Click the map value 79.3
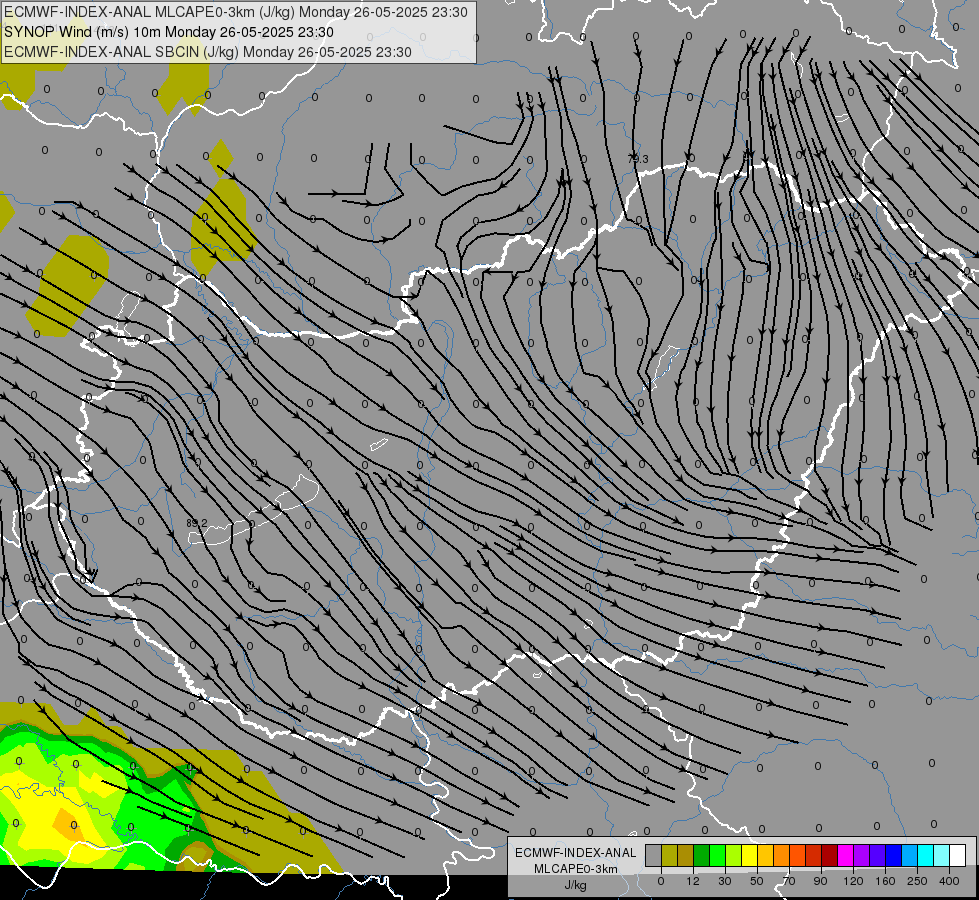979x900 pixels. (x=638, y=159)
